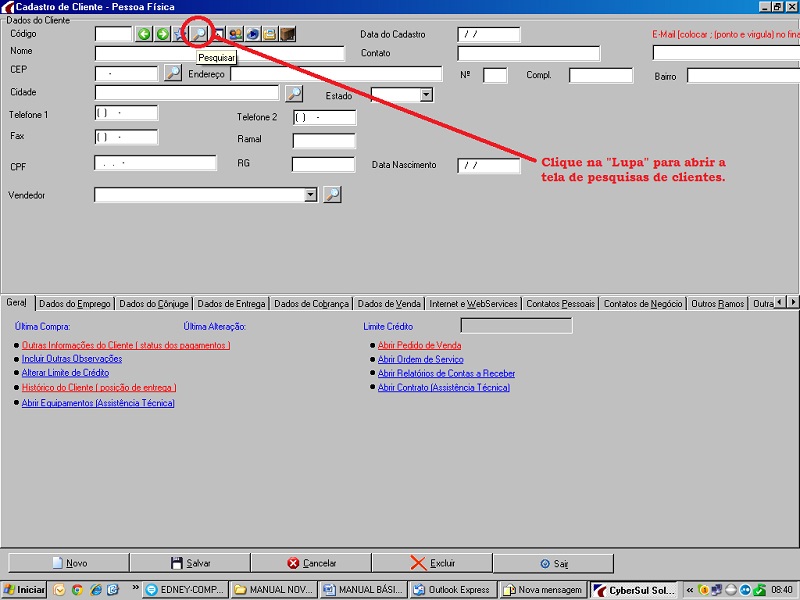Go to next record with green right arrow
The height and width of the screenshot is (600, 800).
(x=162, y=34)
